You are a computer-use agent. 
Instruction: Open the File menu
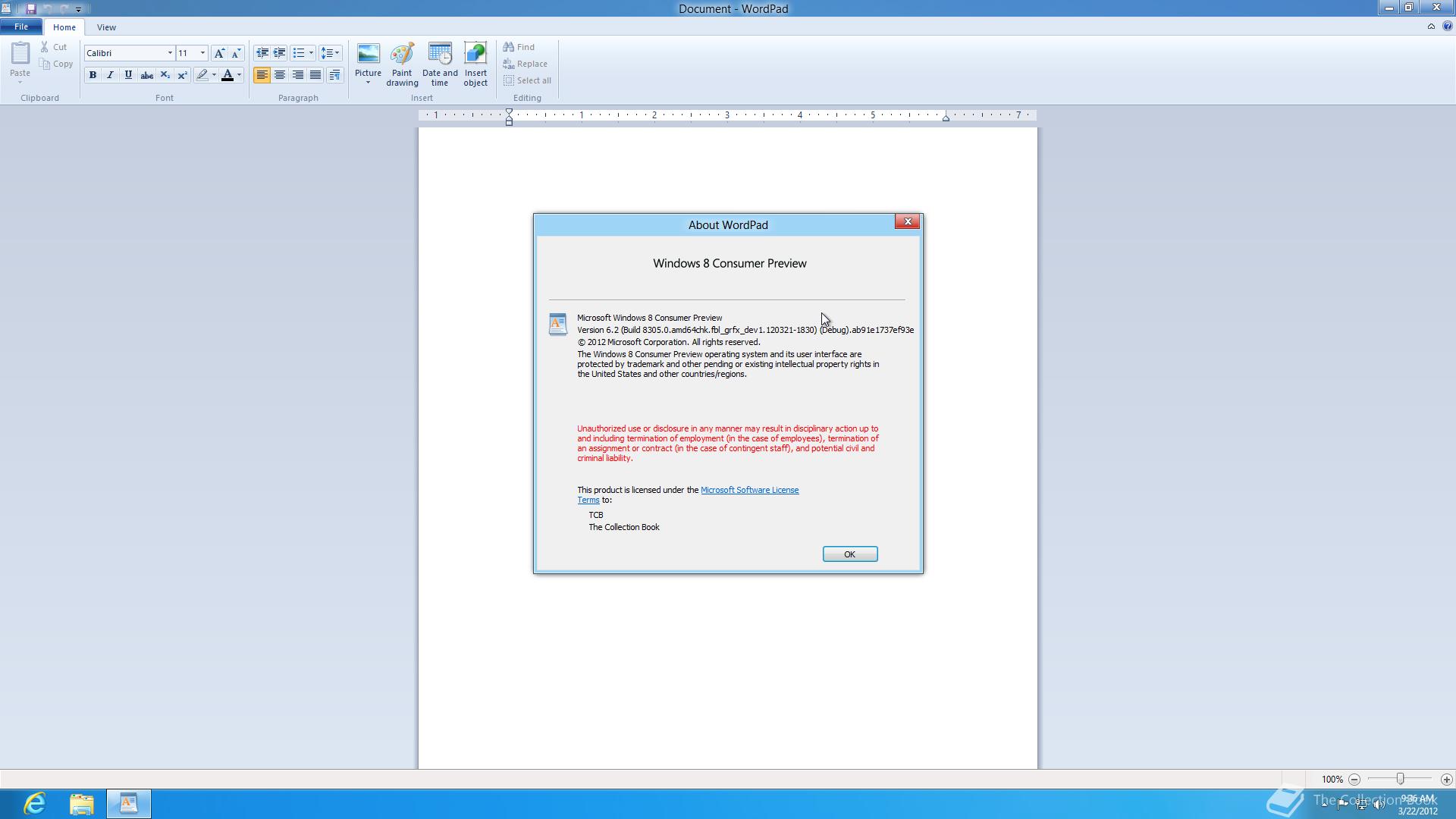click(x=21, y=27)
